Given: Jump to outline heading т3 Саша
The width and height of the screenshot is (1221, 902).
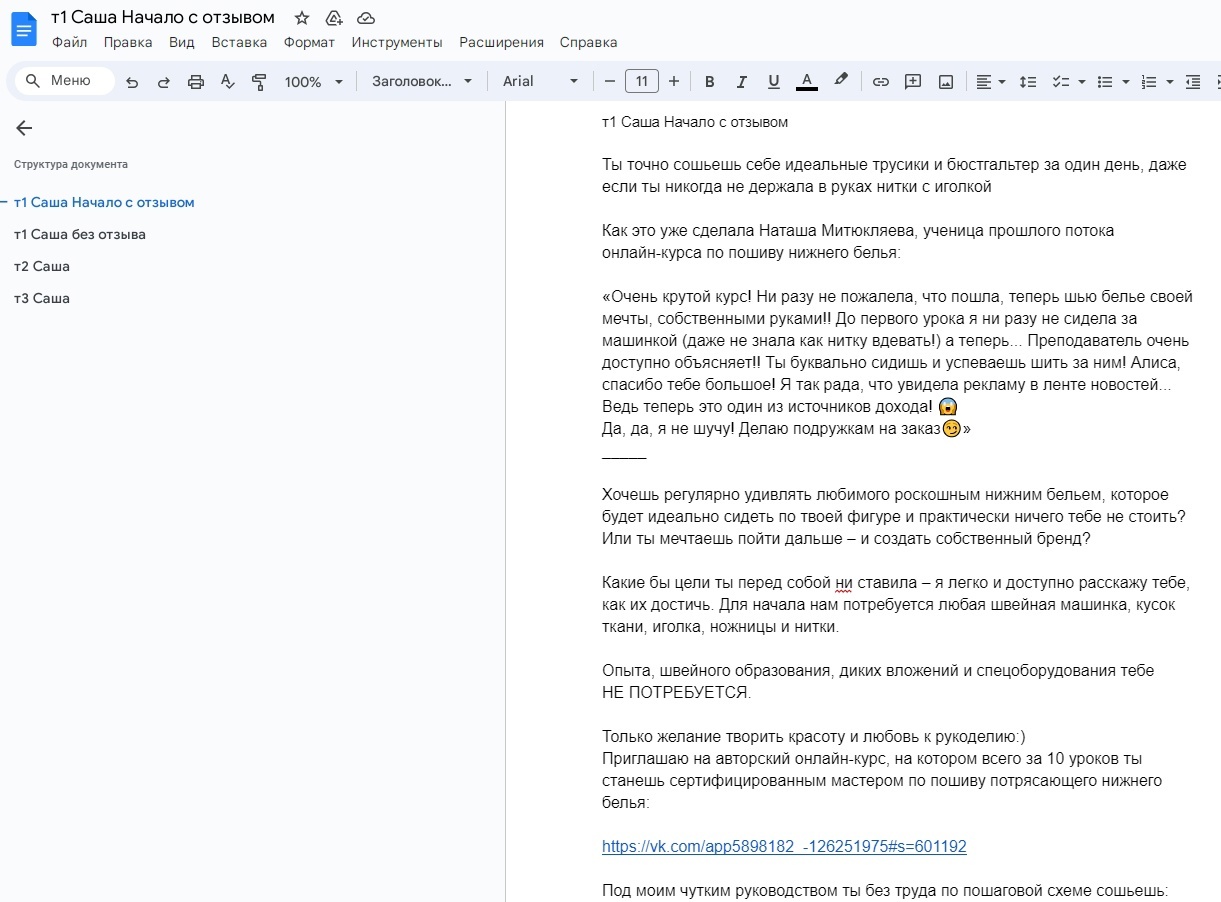Looking at the screenshot, I should [42, 298].
